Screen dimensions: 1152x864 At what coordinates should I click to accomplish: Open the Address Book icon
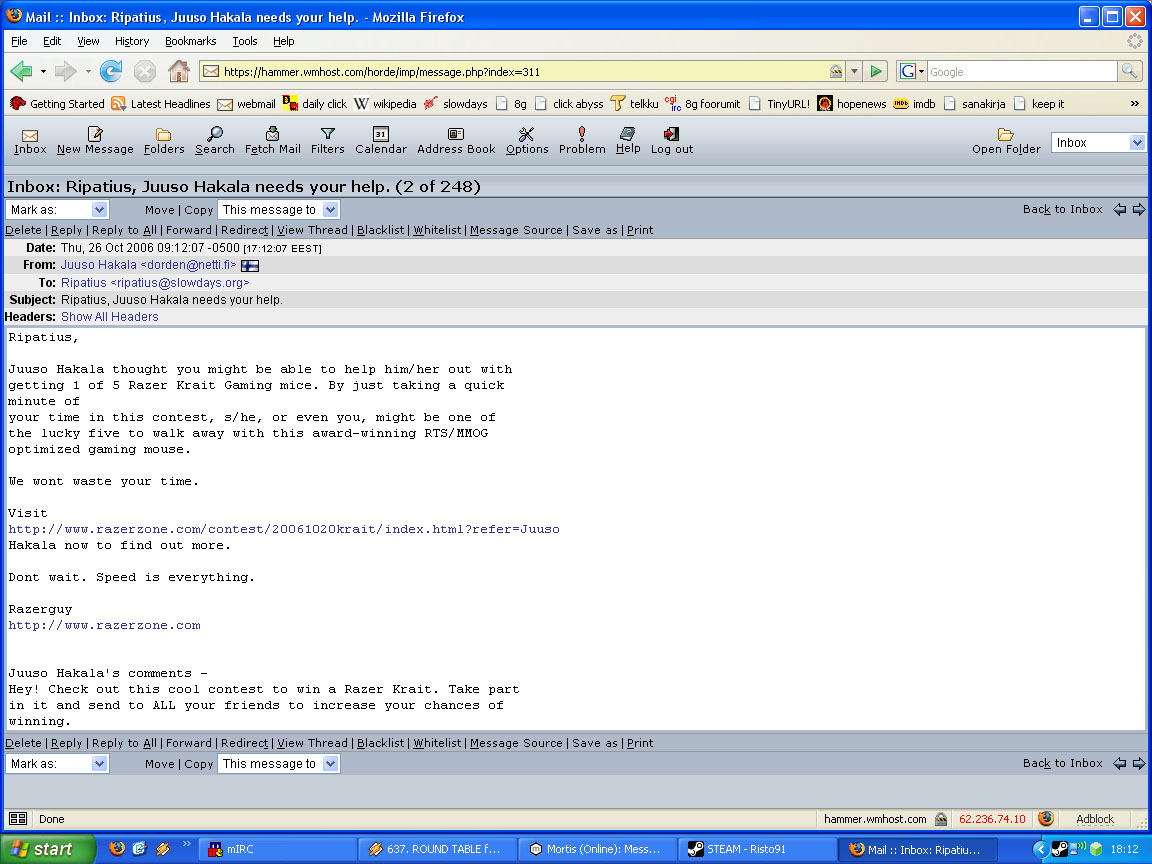(x=456, y=141)
